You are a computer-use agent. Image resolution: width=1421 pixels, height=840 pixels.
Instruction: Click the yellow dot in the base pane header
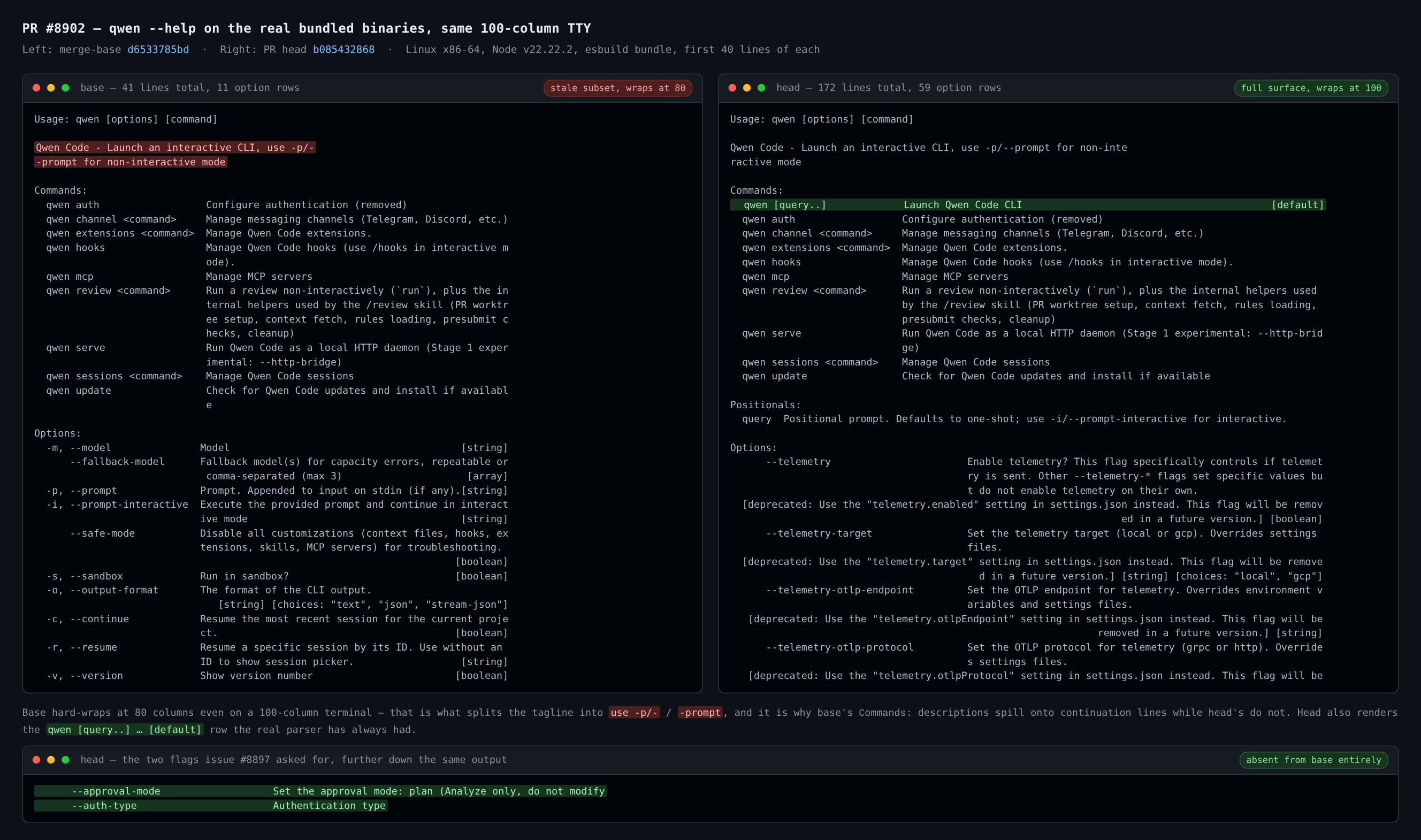click(x=51, y=88)
